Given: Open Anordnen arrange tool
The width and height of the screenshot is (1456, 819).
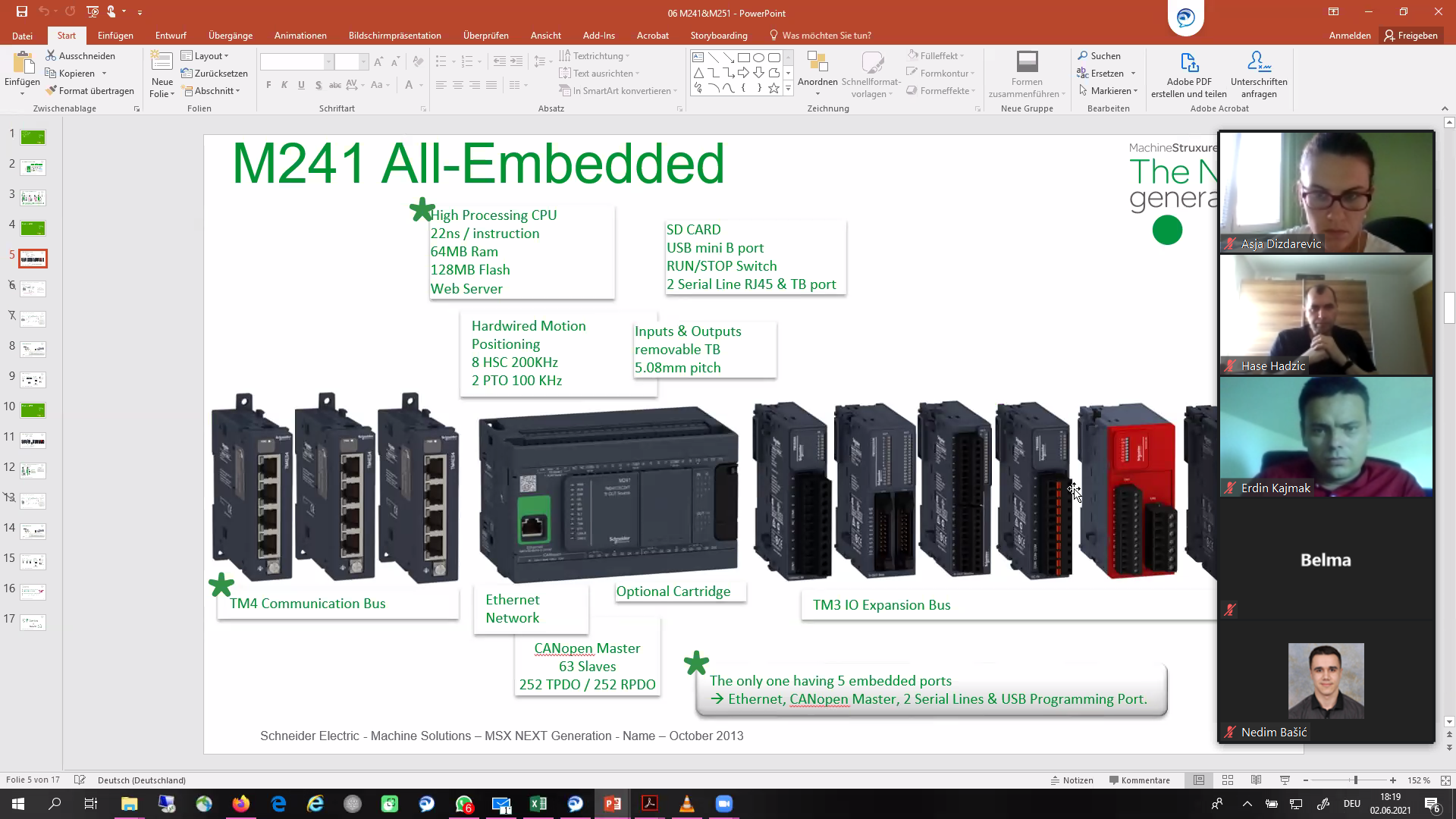Looking at the screenshot, I should pyautogui.click(x=817, y=75).
